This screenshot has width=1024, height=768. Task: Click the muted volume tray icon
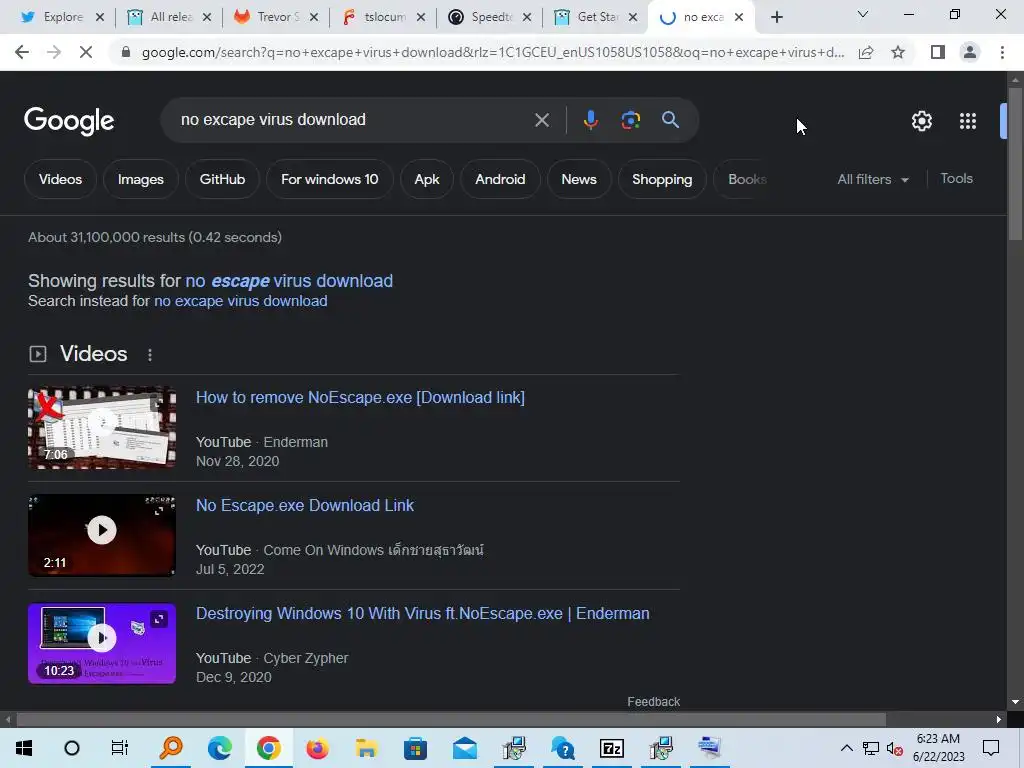(x=895, y=748)
